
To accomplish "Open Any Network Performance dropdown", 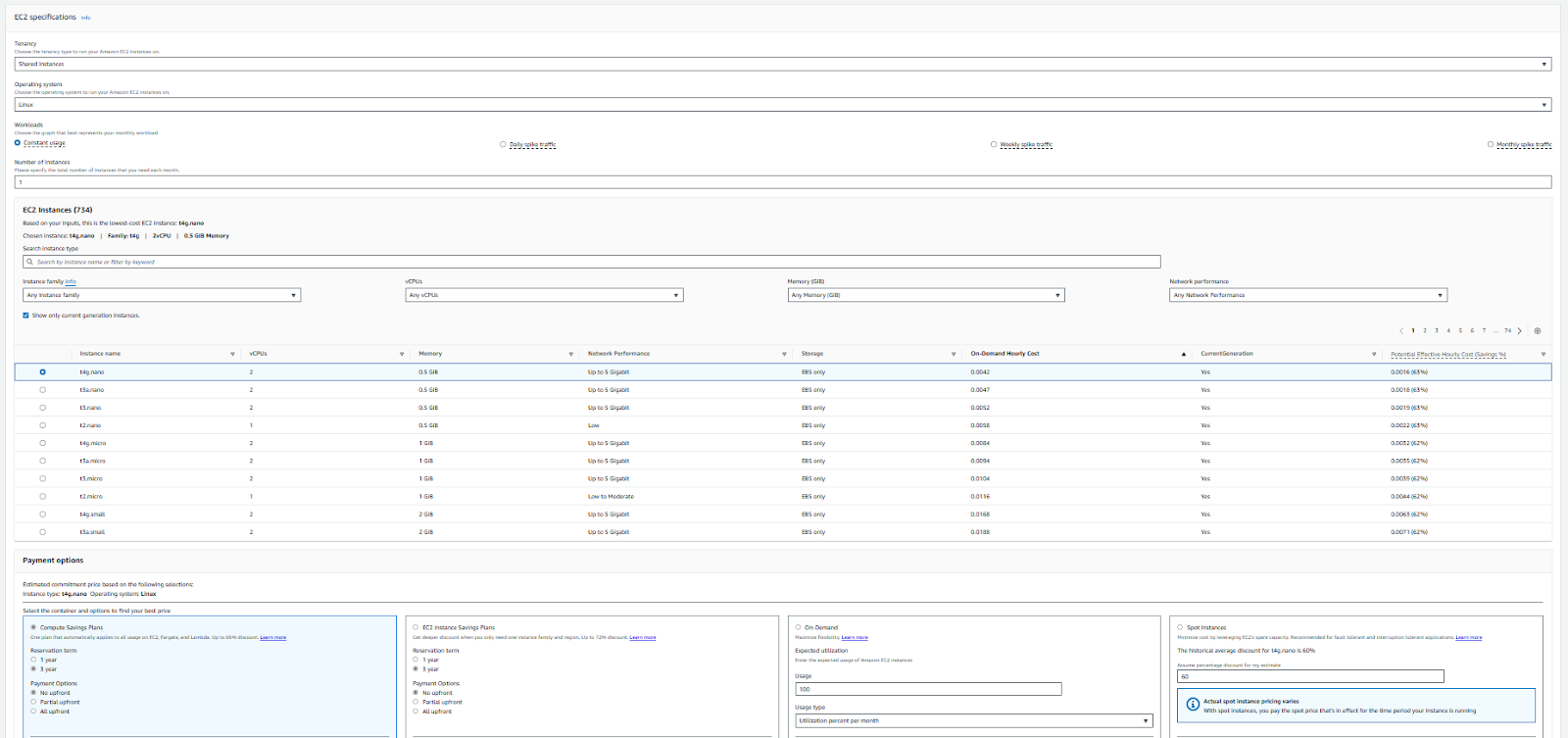I will (x=1308, y=295).
